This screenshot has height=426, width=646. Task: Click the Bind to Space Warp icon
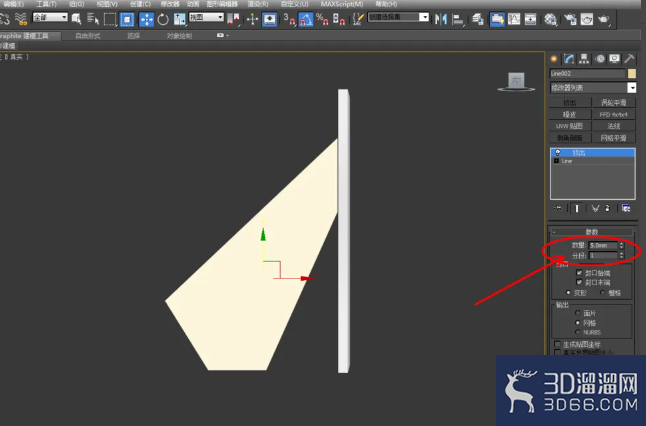tap(20, 19)
